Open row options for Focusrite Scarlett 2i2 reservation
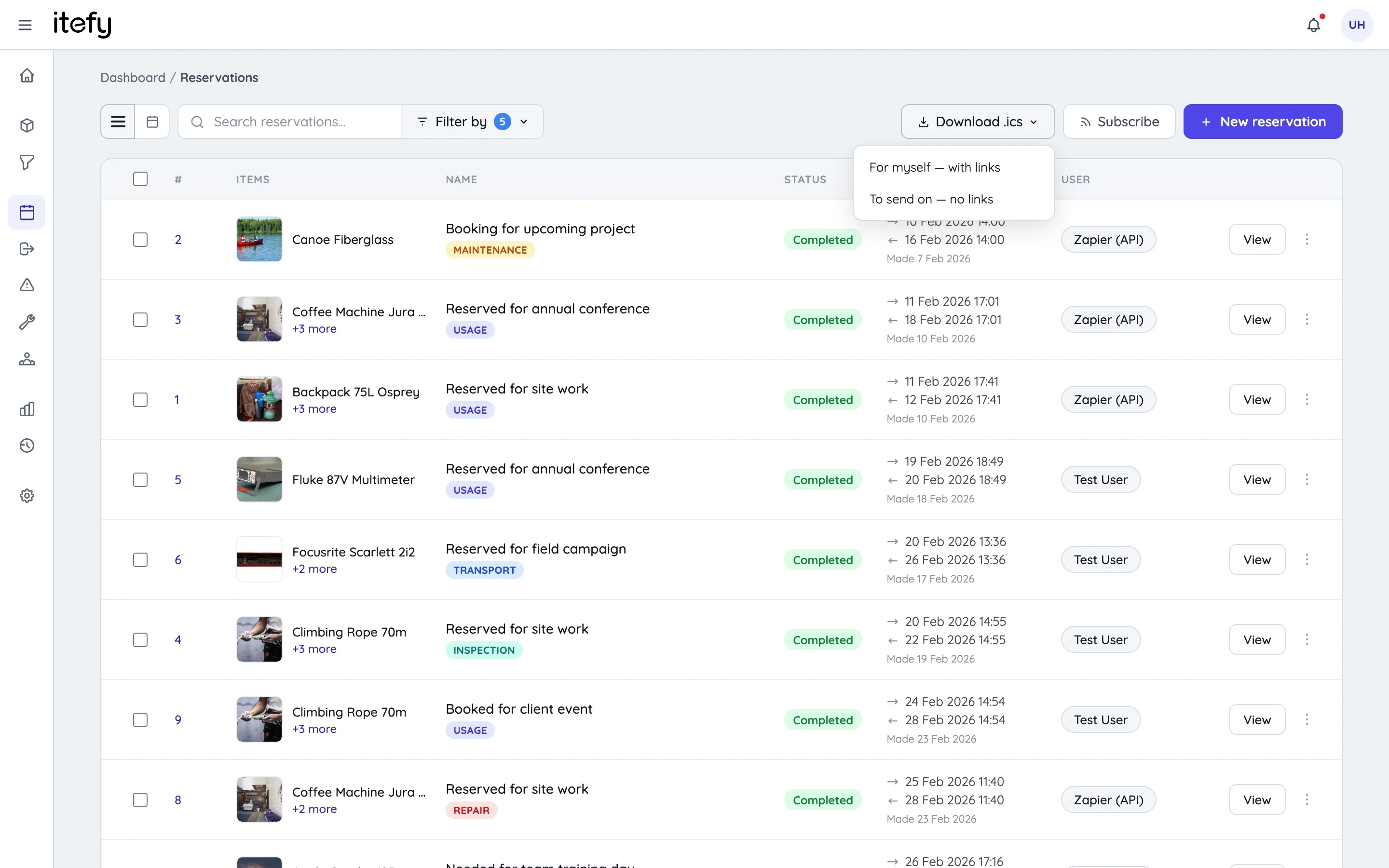This screenshot has width=1389, height=868. point(1307,560)
